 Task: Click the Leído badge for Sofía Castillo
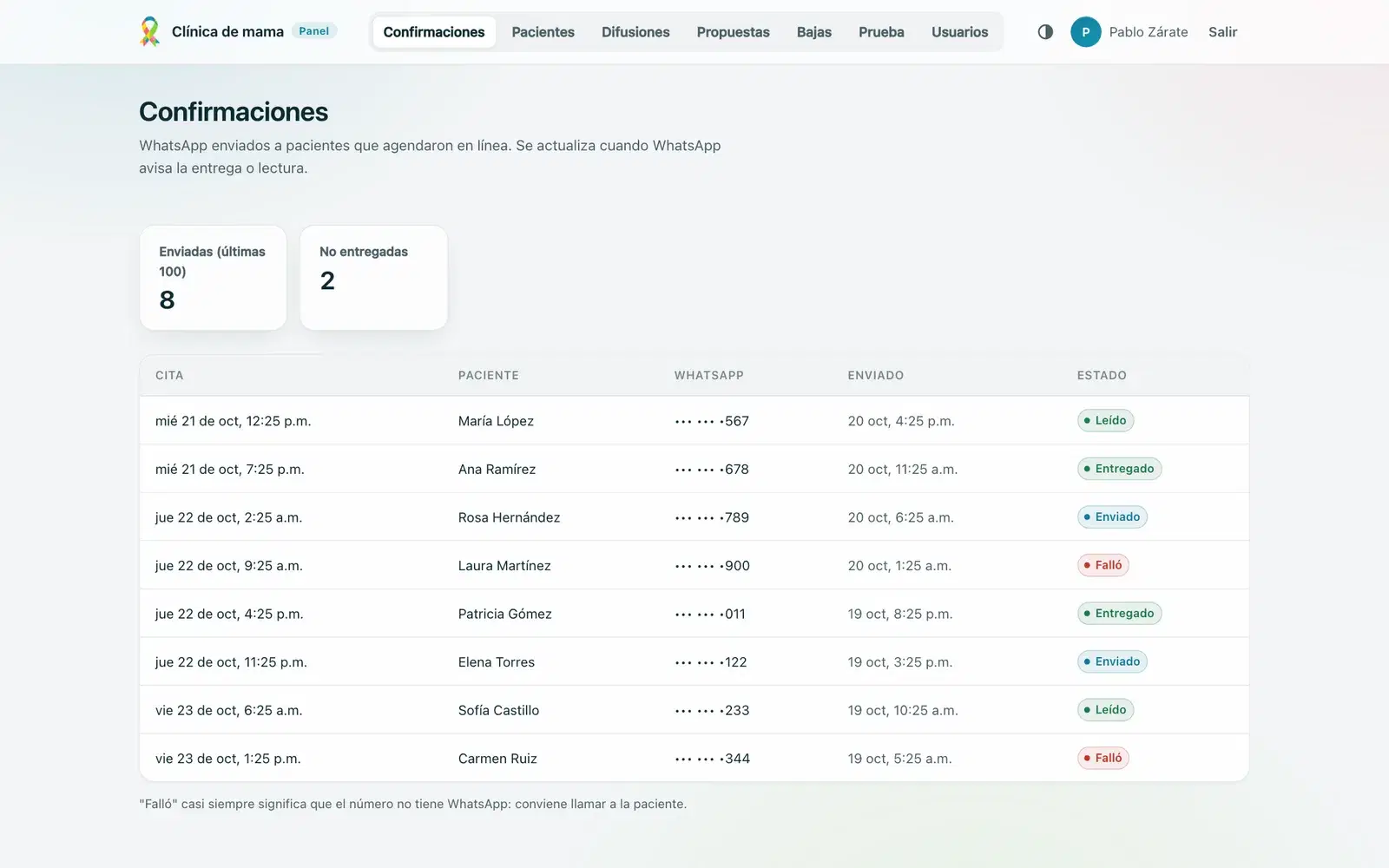1105,709
